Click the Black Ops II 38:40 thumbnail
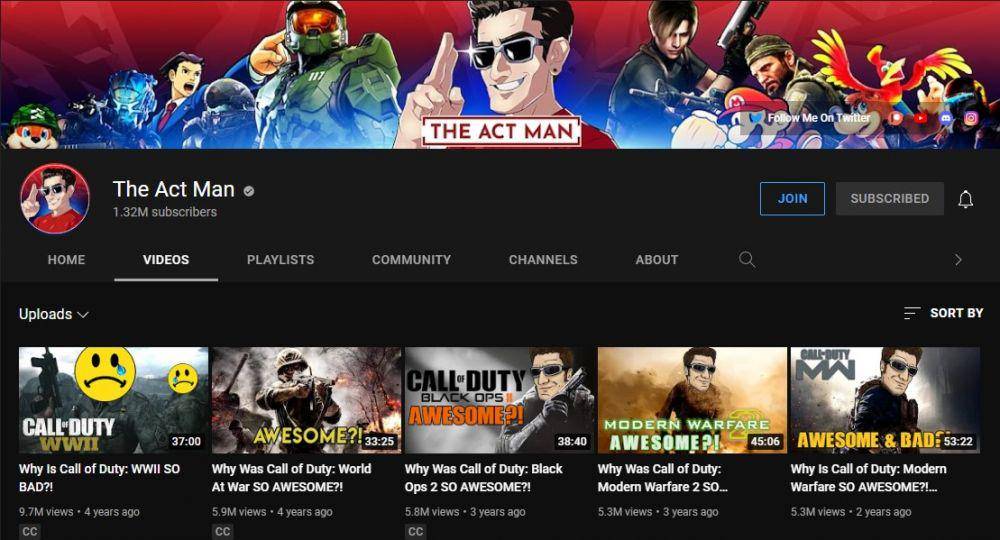Screen dimensions: 1000x540 click(x=499, y=400)
